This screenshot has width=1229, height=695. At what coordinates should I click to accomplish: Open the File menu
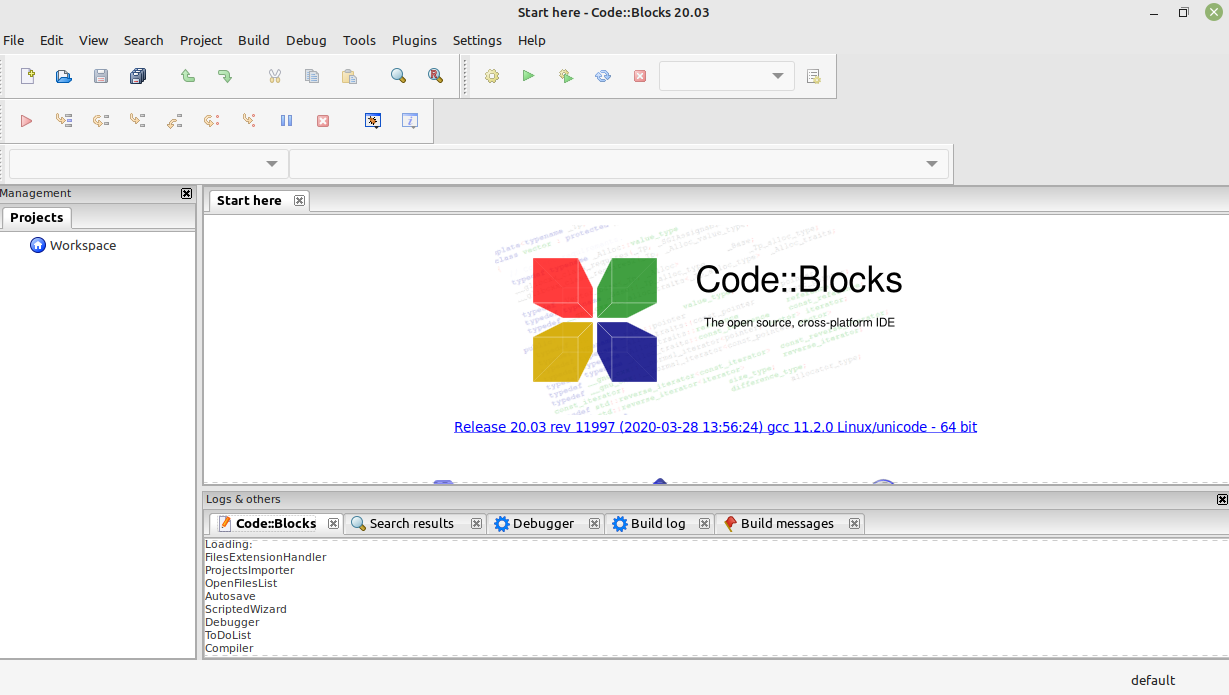14,40
